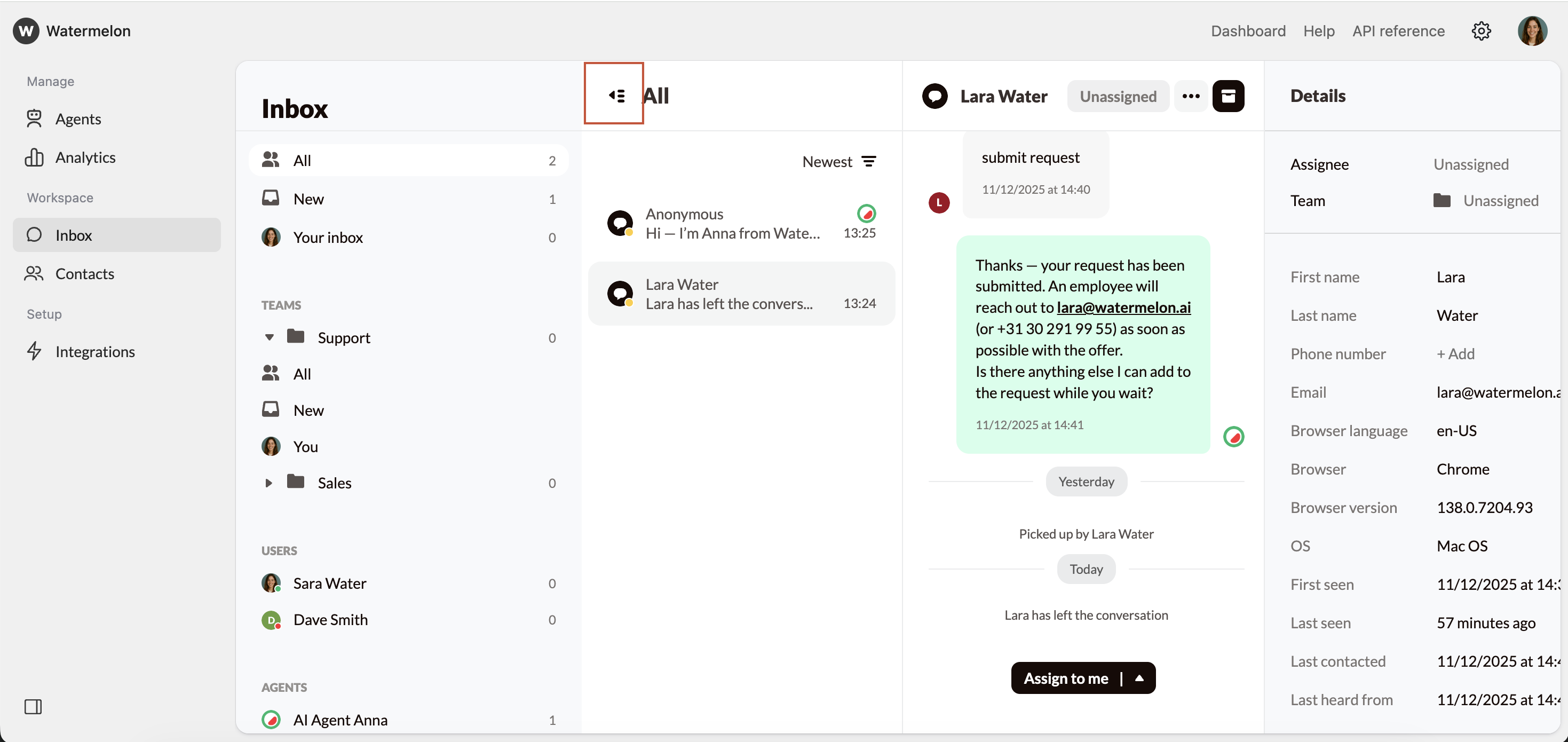Toggle left sidebar layout icon
Screen dimensions: 1568x742
coord(33,706)
